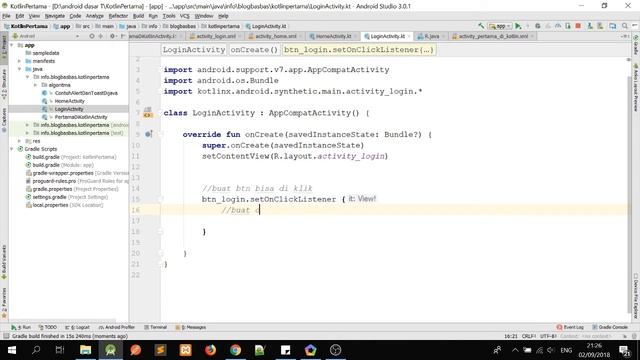Toggle the Structure side tool window
This screenshot has width=640, height=360.
click(4, 84)
